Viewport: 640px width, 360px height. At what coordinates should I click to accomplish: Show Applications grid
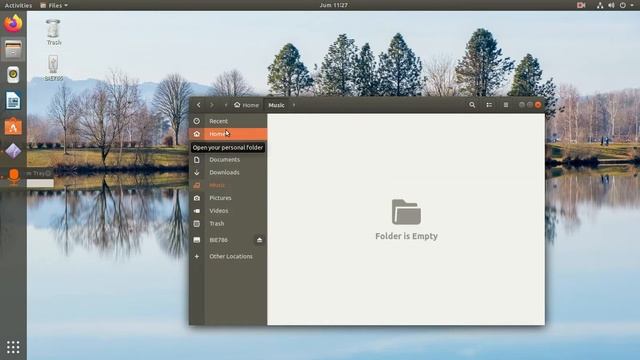(13, 347)
